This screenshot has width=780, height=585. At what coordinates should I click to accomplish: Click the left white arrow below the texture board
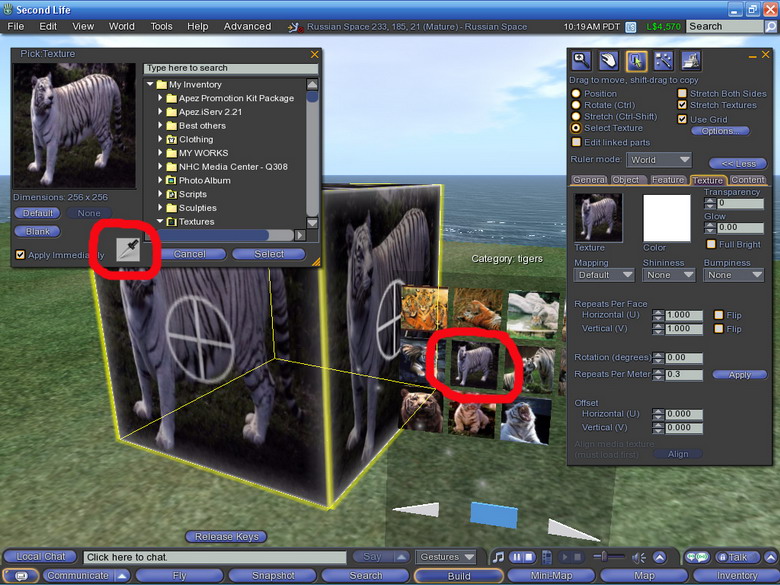coord(417,509)
